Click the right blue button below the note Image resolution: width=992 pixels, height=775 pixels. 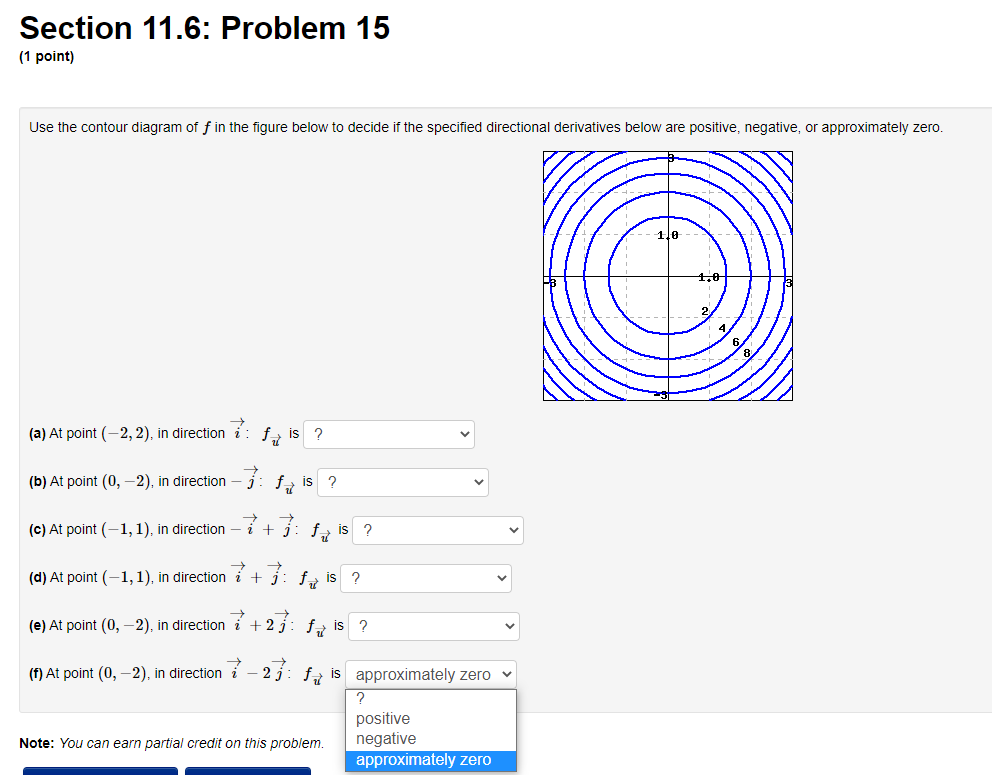pyautogui.click(x=247, y=771)
